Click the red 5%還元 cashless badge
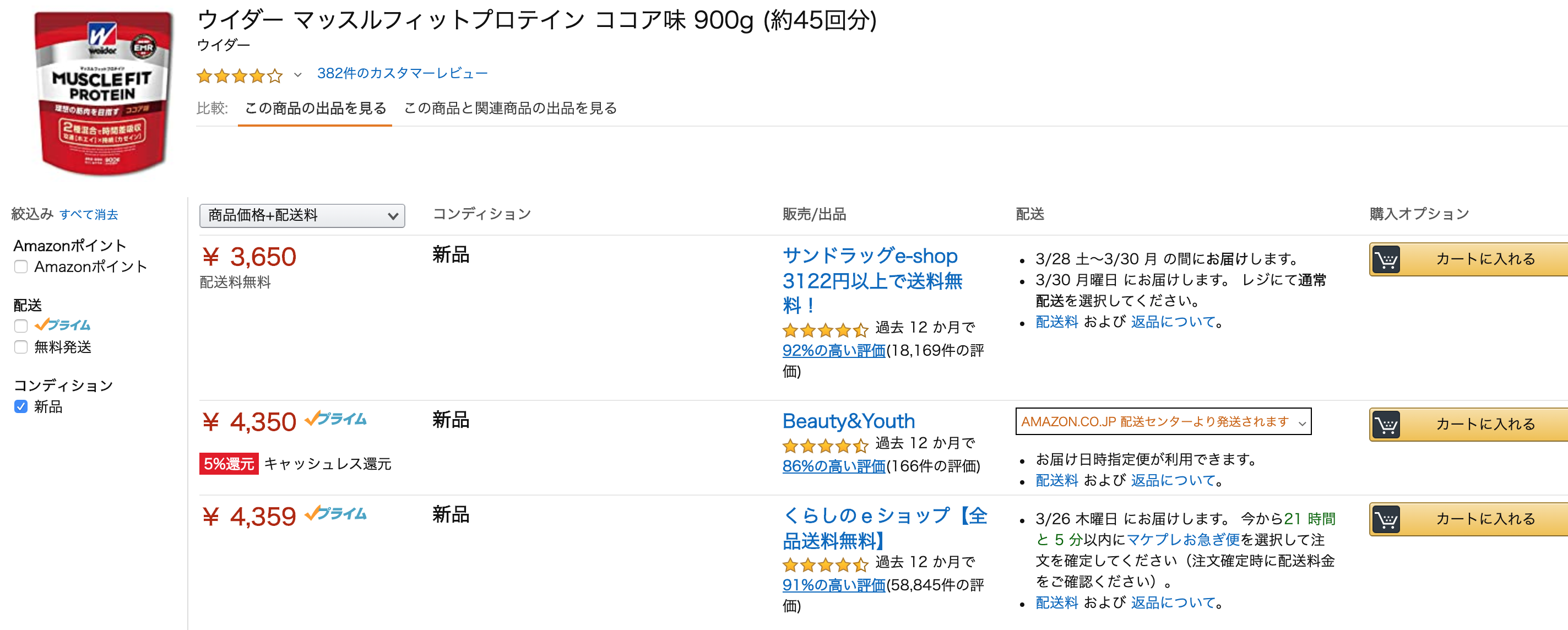Viewport: 1568px width, 630px height. click(229, 464)
